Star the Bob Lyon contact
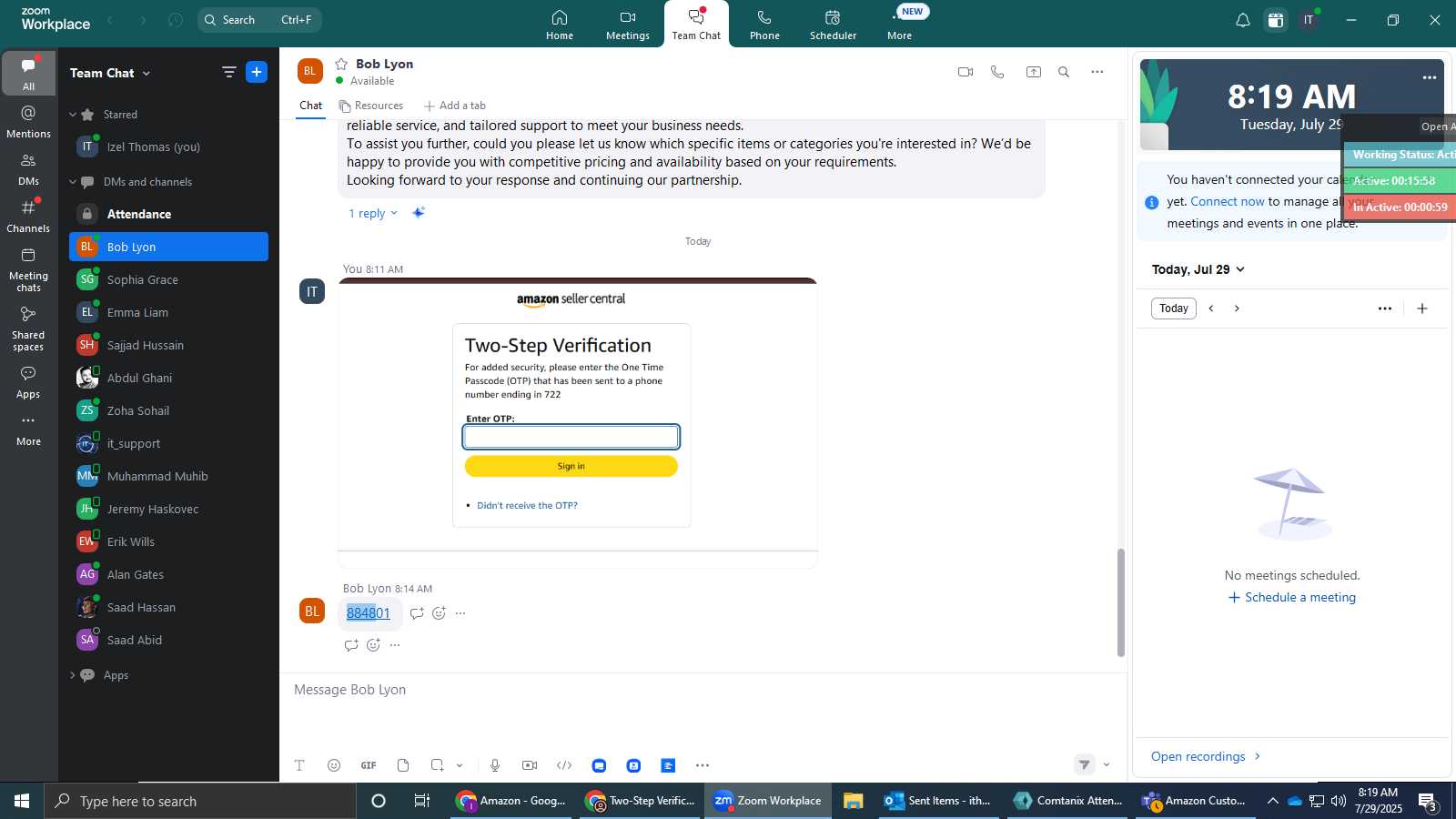Viewport: 1456px width, 819px height. [341, 64]
